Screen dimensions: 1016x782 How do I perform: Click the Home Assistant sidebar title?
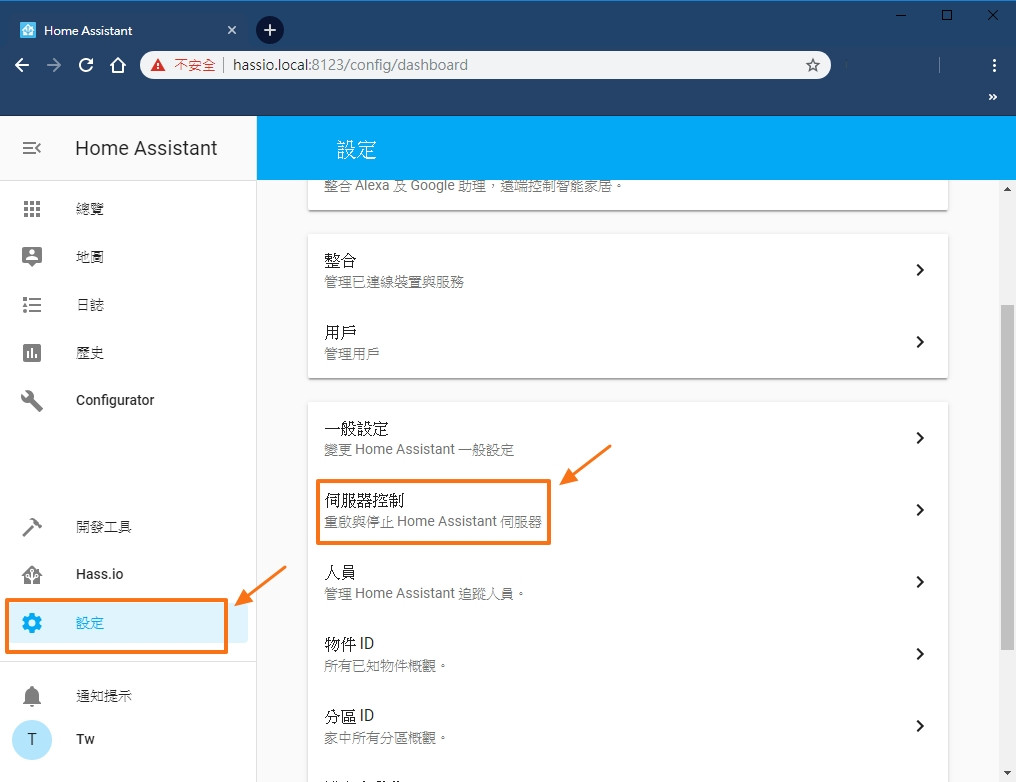[x=146, y=148]
